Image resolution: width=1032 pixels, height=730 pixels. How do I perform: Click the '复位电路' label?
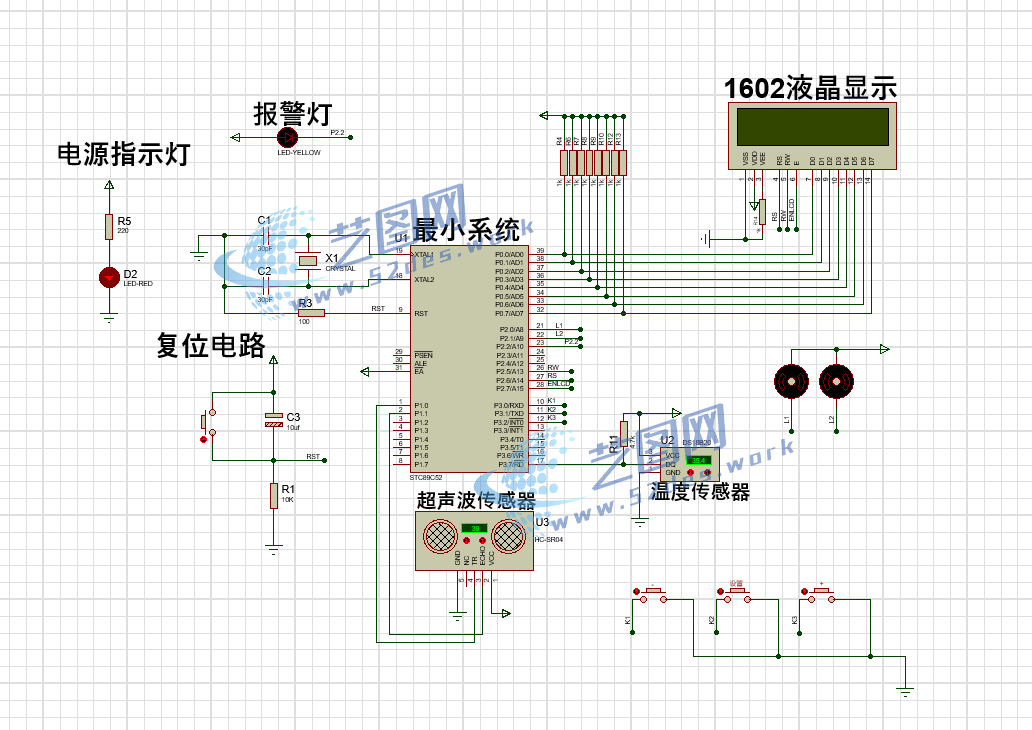click(x=211, y=346)
